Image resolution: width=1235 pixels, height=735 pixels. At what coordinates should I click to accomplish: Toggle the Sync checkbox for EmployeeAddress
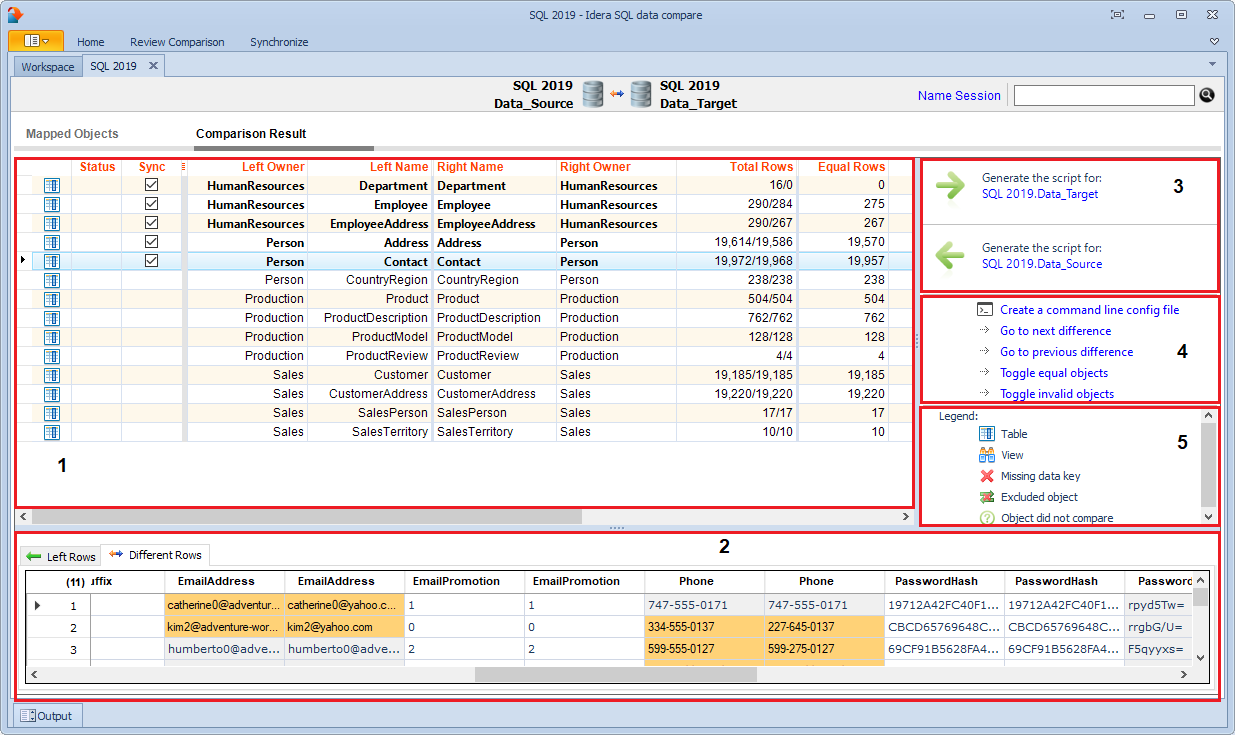(152, 224)
